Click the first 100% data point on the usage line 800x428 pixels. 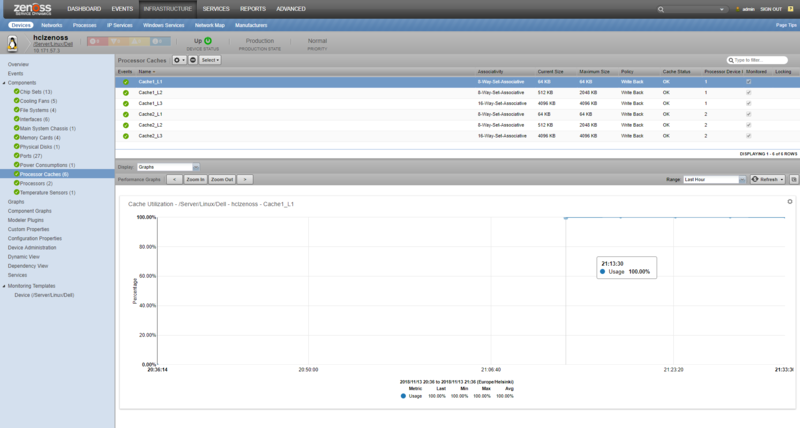565,218
